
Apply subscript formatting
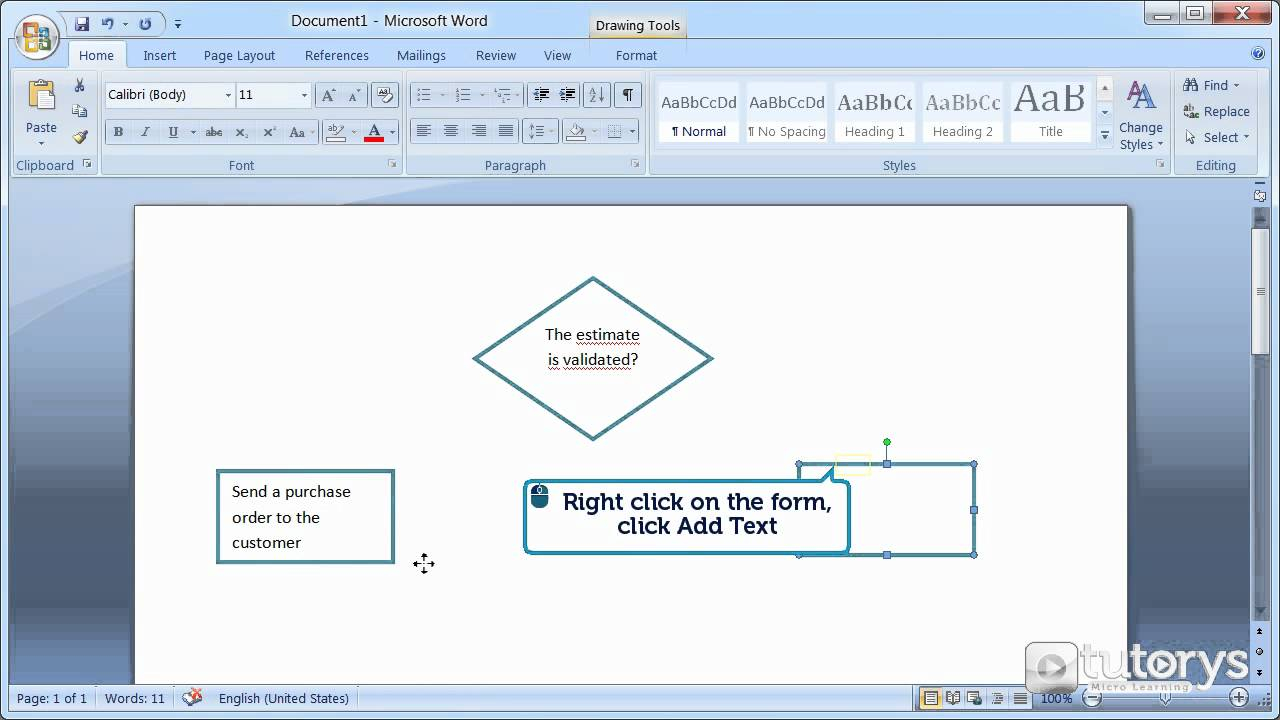pos(241,132)
